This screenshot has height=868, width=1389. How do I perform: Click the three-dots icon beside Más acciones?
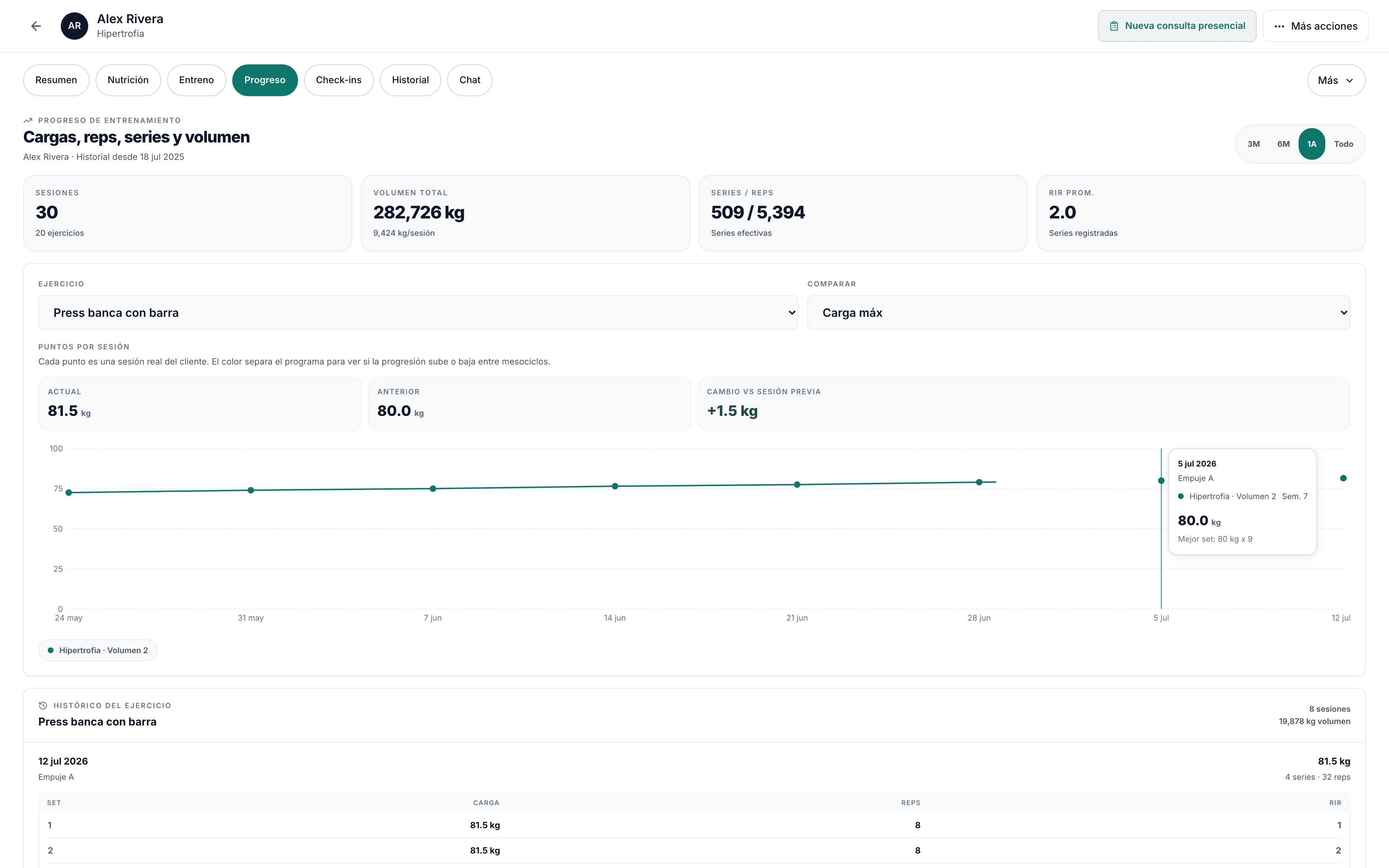(1279, 26)
